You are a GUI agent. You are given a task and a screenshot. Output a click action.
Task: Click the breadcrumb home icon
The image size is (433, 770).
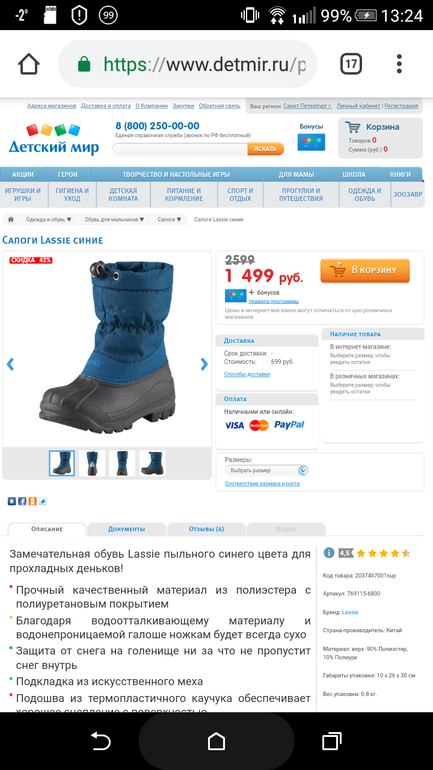pos(10,220)
